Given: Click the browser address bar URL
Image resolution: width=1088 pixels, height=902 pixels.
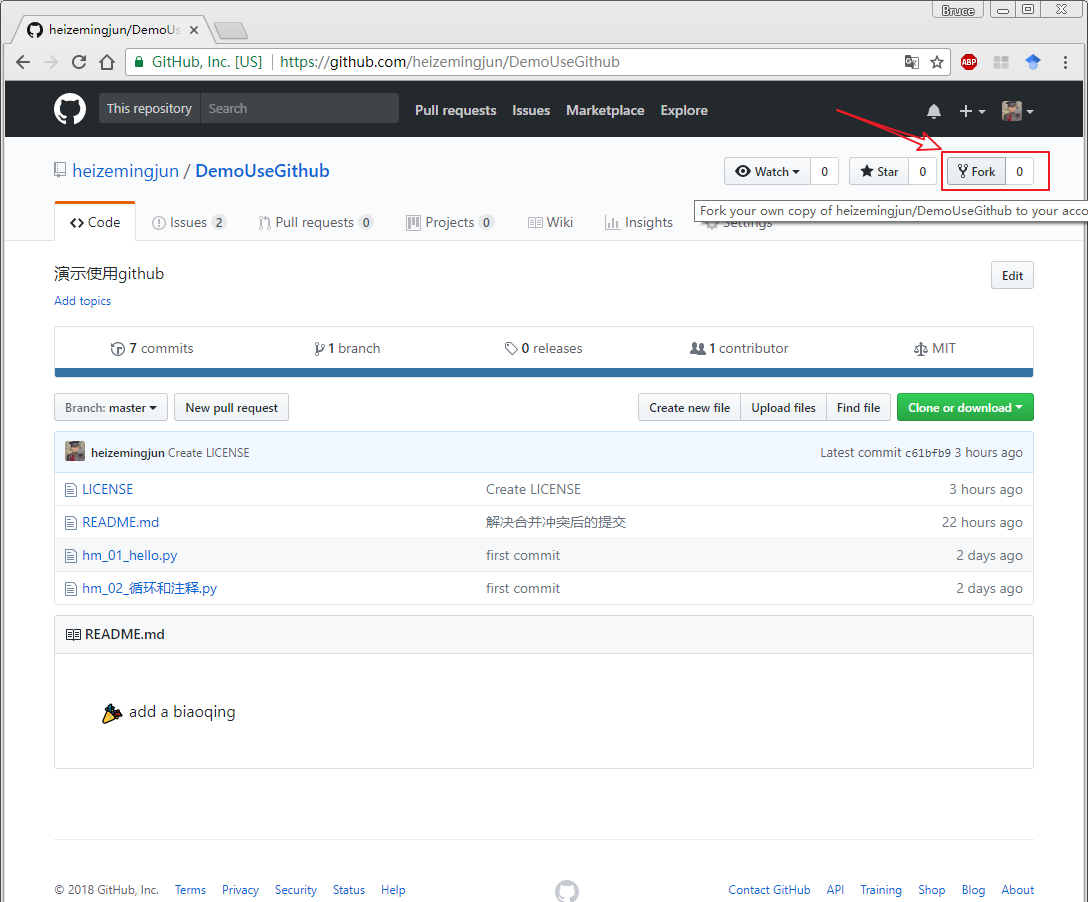Looking at the screenshot, I should [x=450, y=62].
